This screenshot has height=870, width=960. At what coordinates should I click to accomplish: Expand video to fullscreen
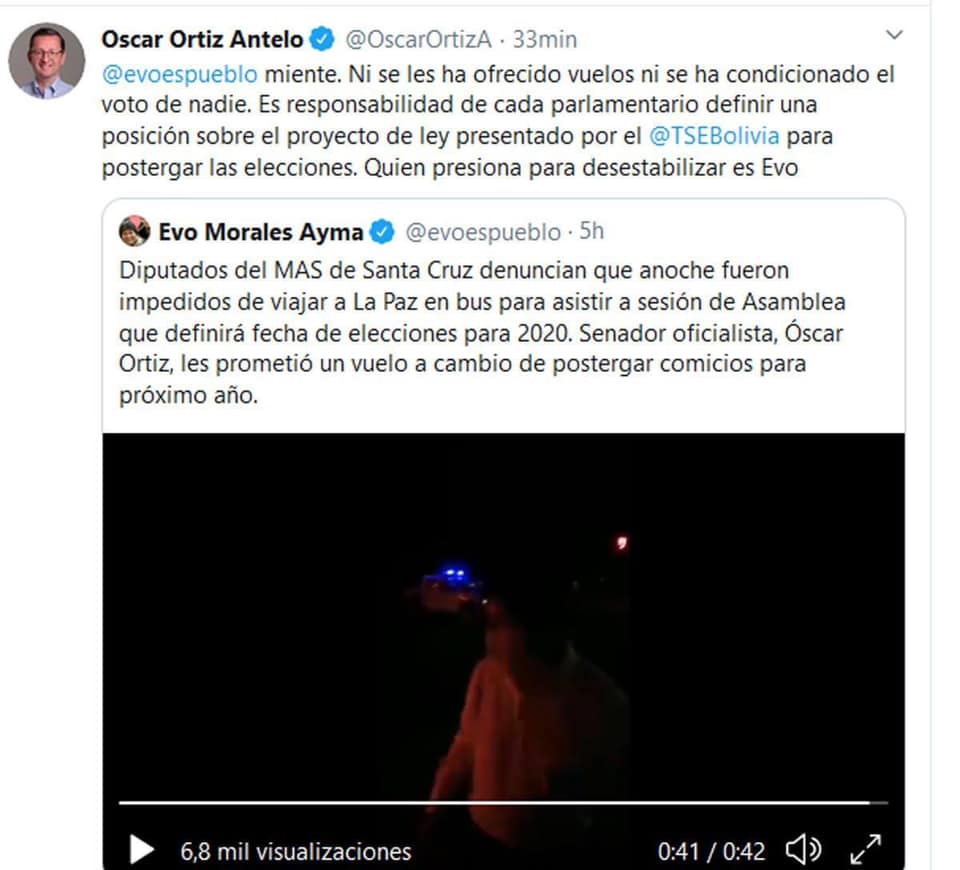(x=866, y=850)
